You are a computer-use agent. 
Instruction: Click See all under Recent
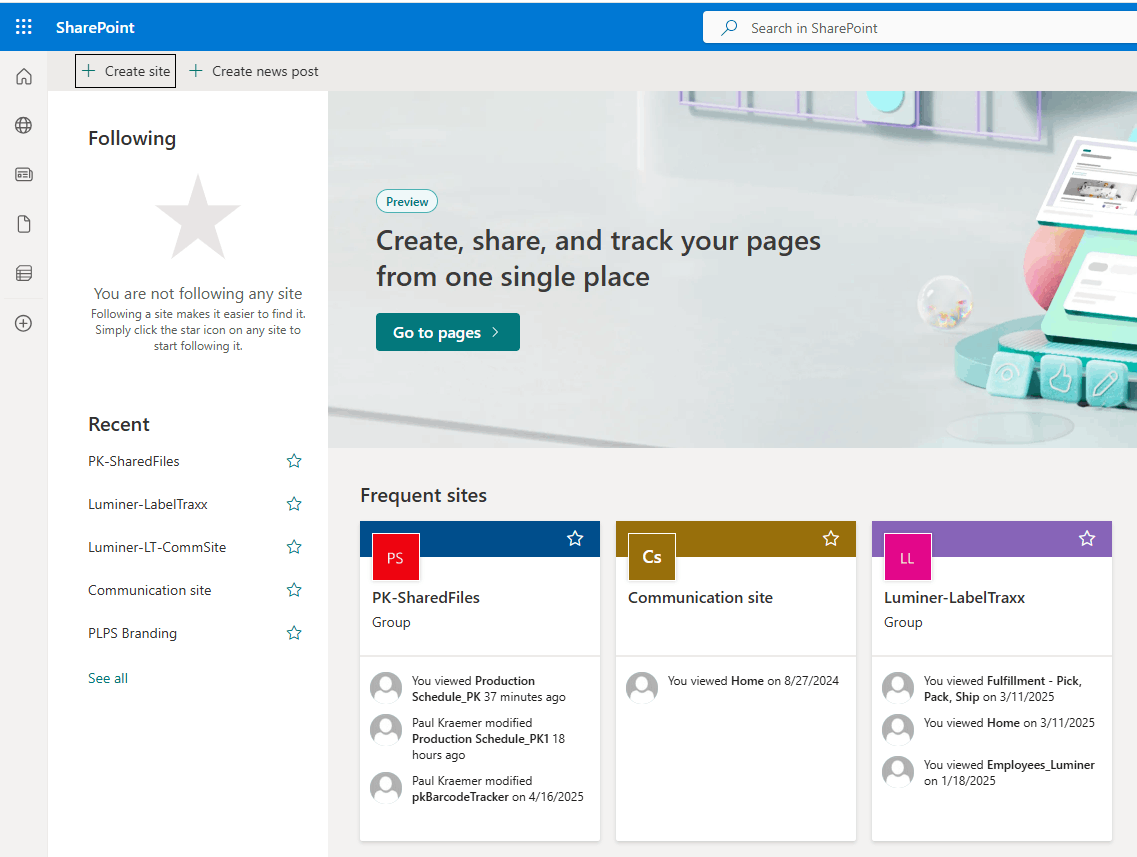(x=108, y=678)
